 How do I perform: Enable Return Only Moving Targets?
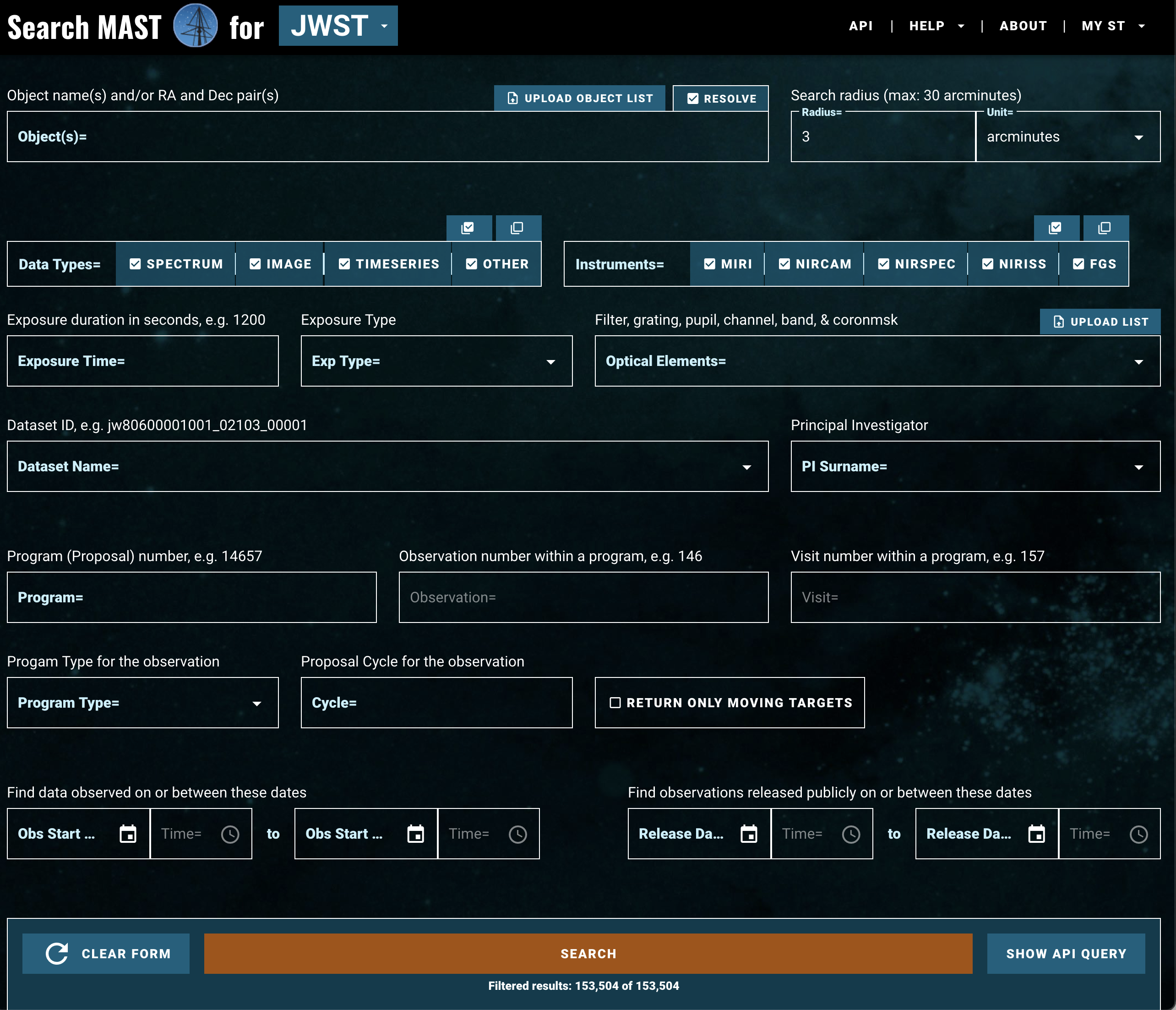(730, 703)
